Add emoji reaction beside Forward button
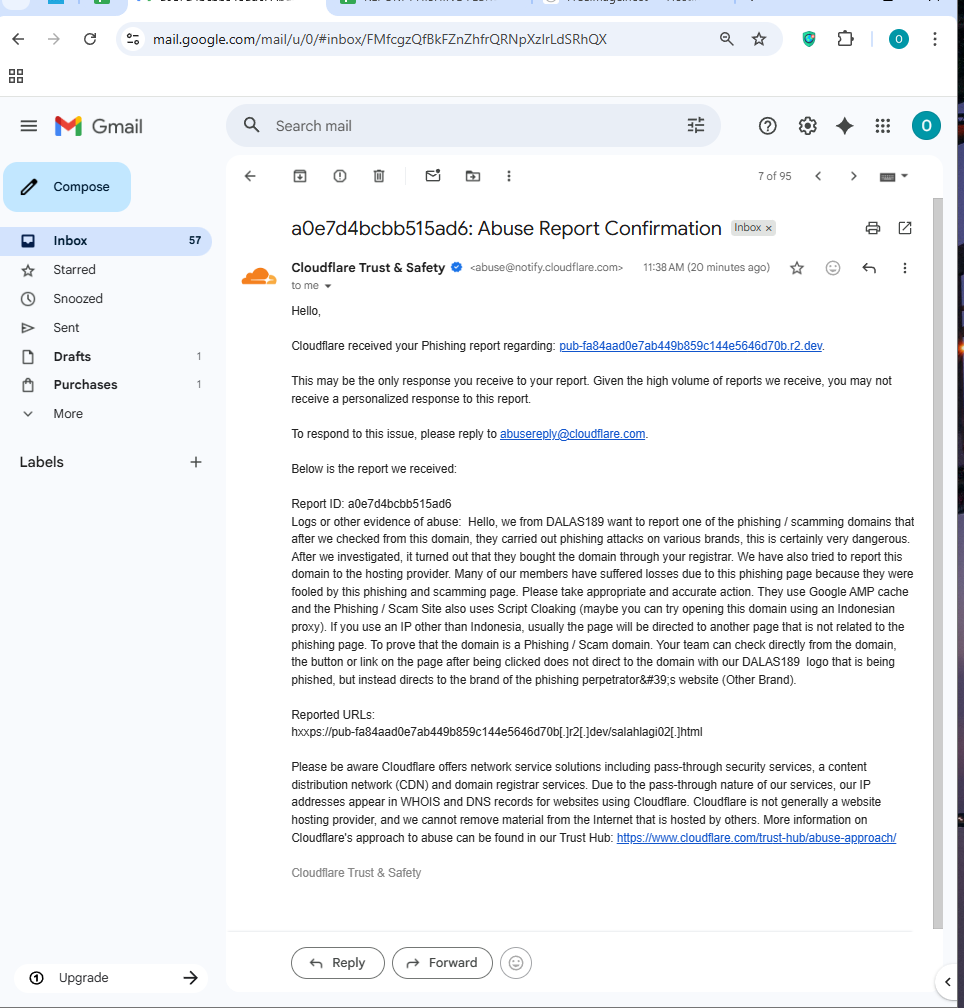The image size is (964, 1008). [515, 963]
